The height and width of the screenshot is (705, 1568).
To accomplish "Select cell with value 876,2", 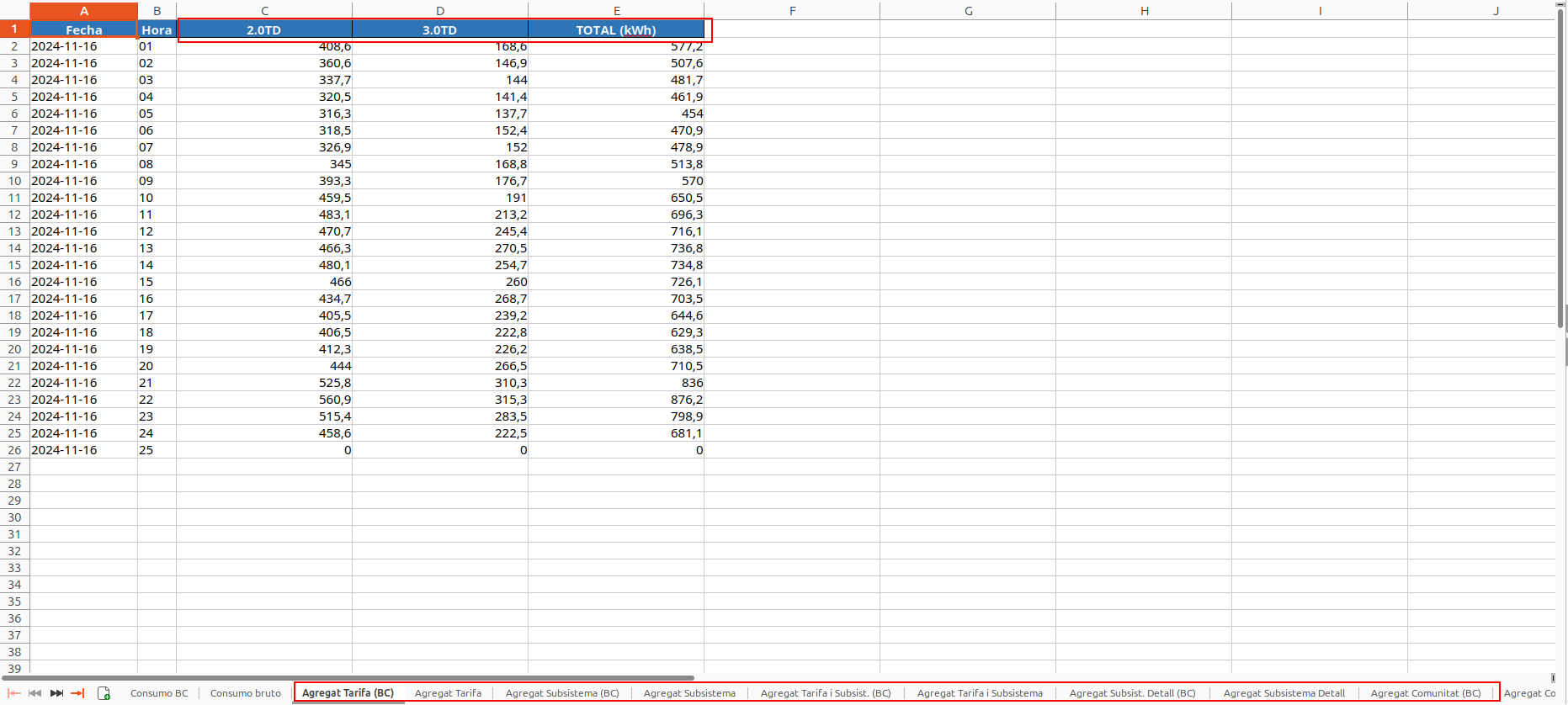I will tap(616, 400).
